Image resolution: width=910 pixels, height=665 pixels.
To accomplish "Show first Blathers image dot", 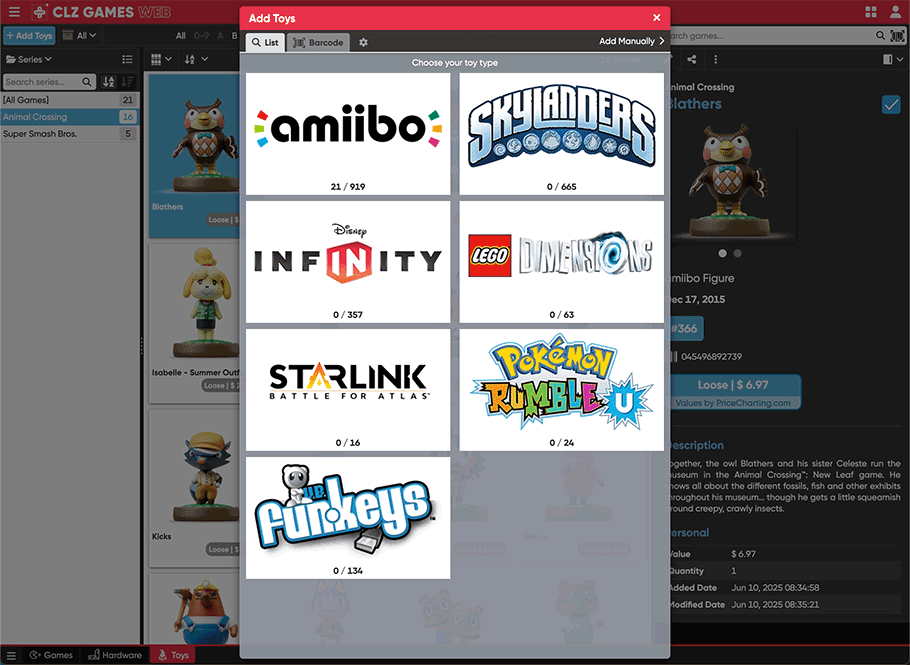I will (x=723, y=253).
